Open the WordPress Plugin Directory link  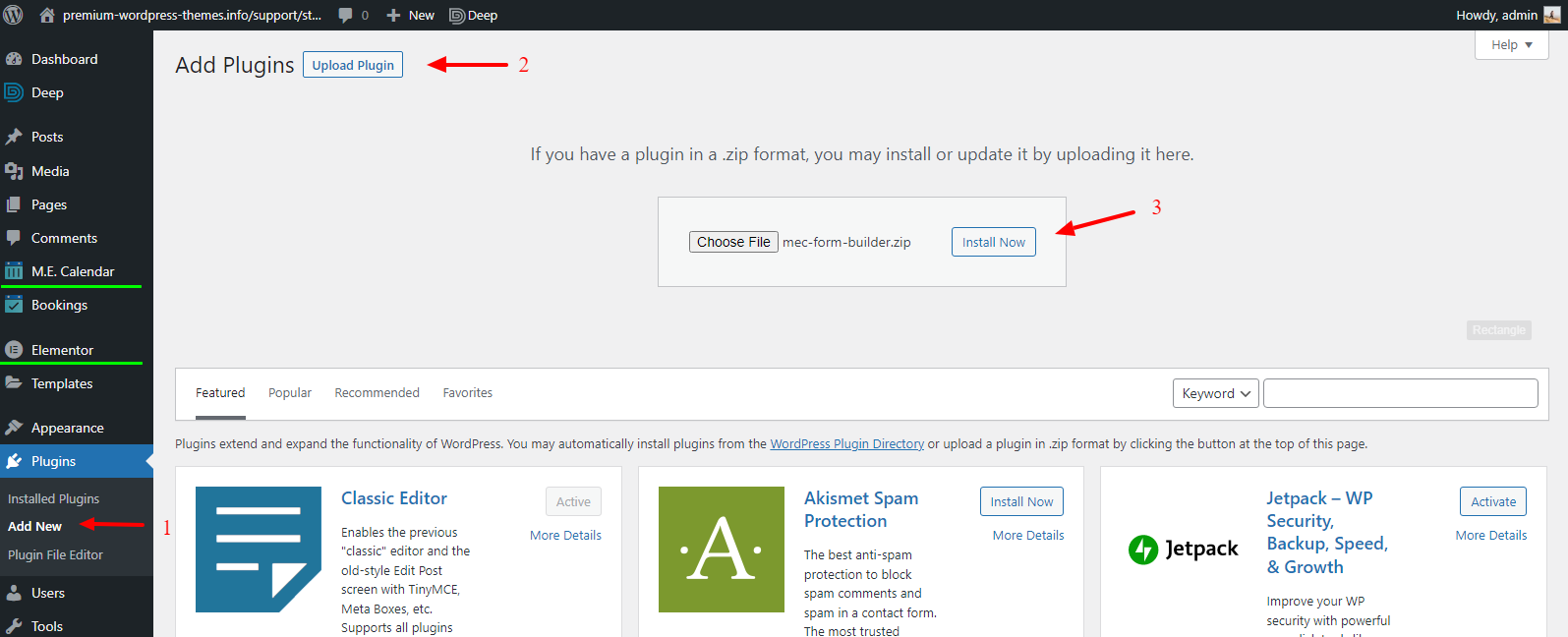(x=847, y=444)
